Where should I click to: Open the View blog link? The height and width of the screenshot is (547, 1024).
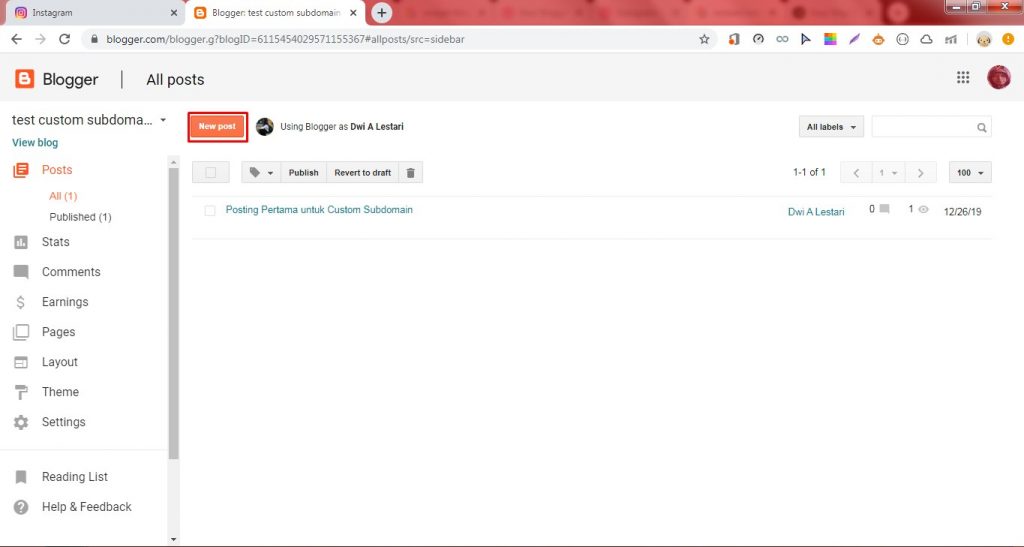[35, 143]
